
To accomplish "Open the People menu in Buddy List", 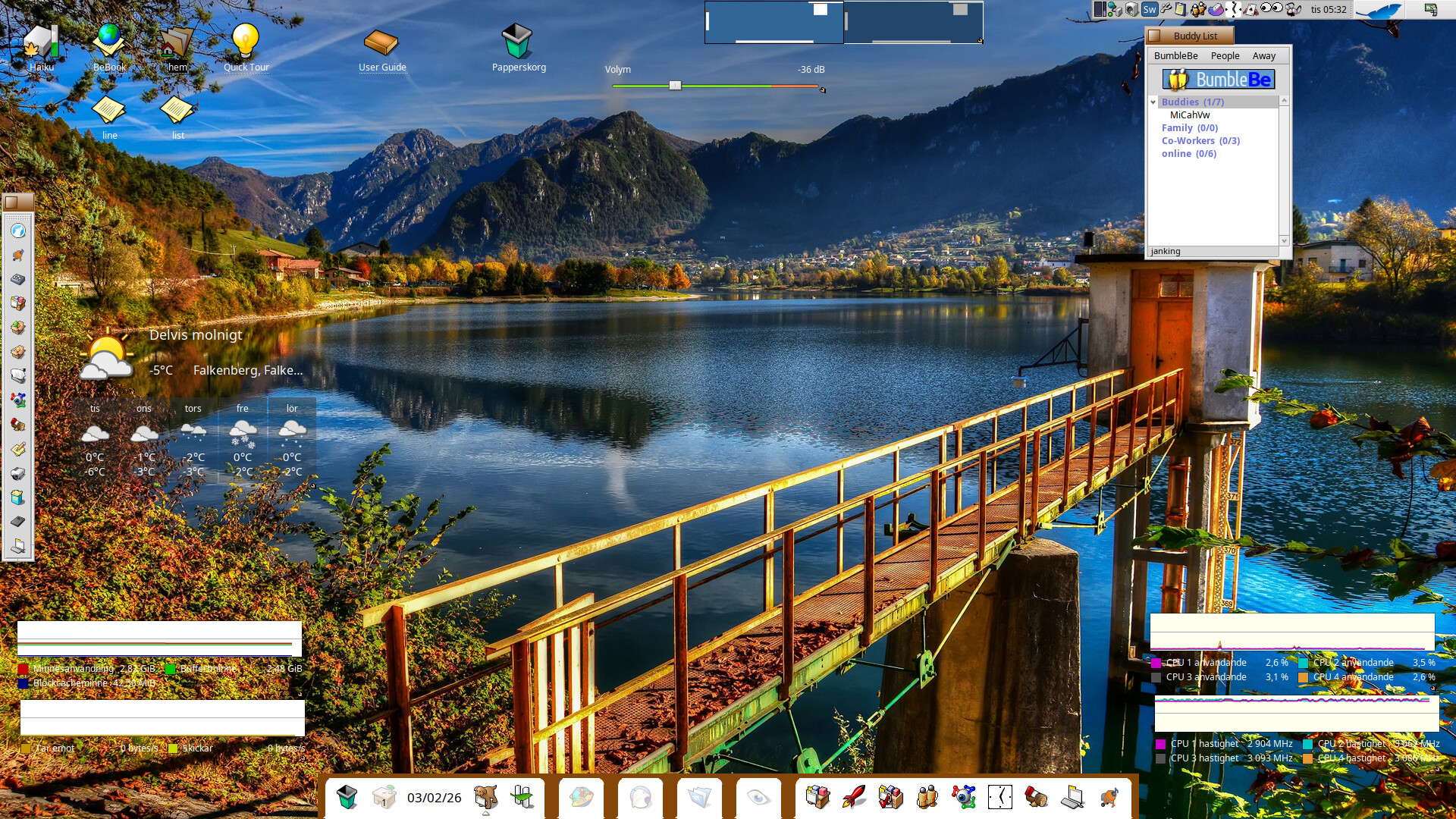I will click(x=1224, y=56).
